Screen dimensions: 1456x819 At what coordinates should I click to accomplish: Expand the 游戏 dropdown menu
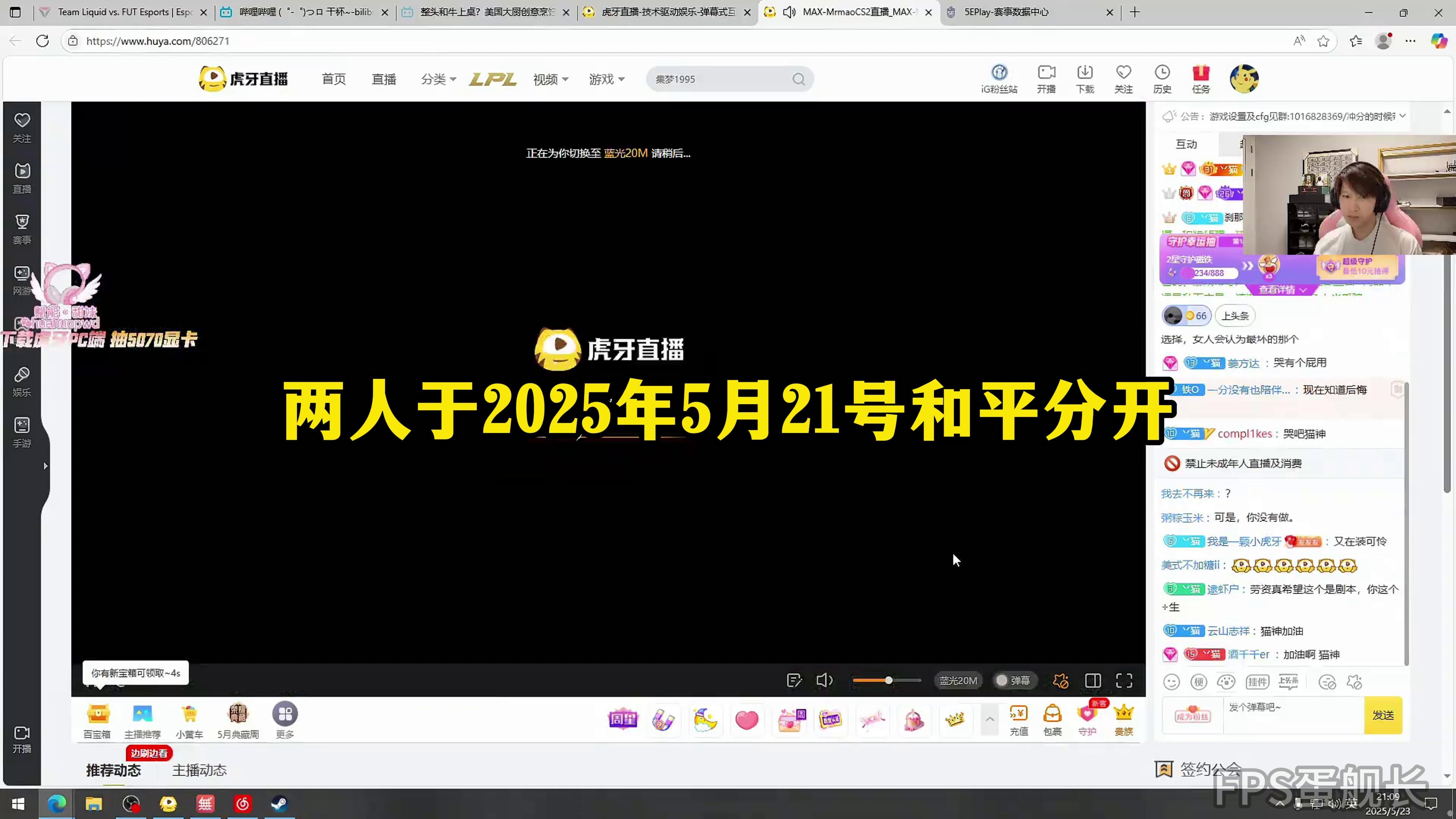tap(607, 79)
